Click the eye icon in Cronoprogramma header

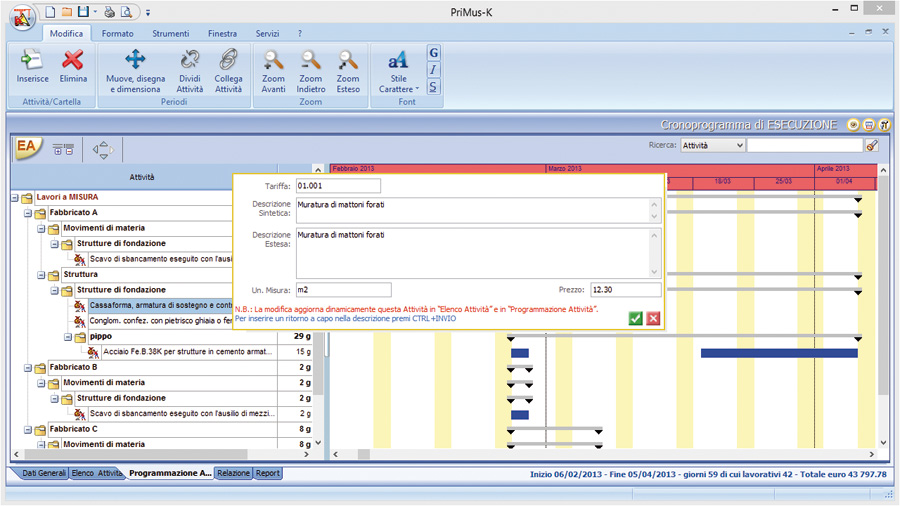coord(853,124)
